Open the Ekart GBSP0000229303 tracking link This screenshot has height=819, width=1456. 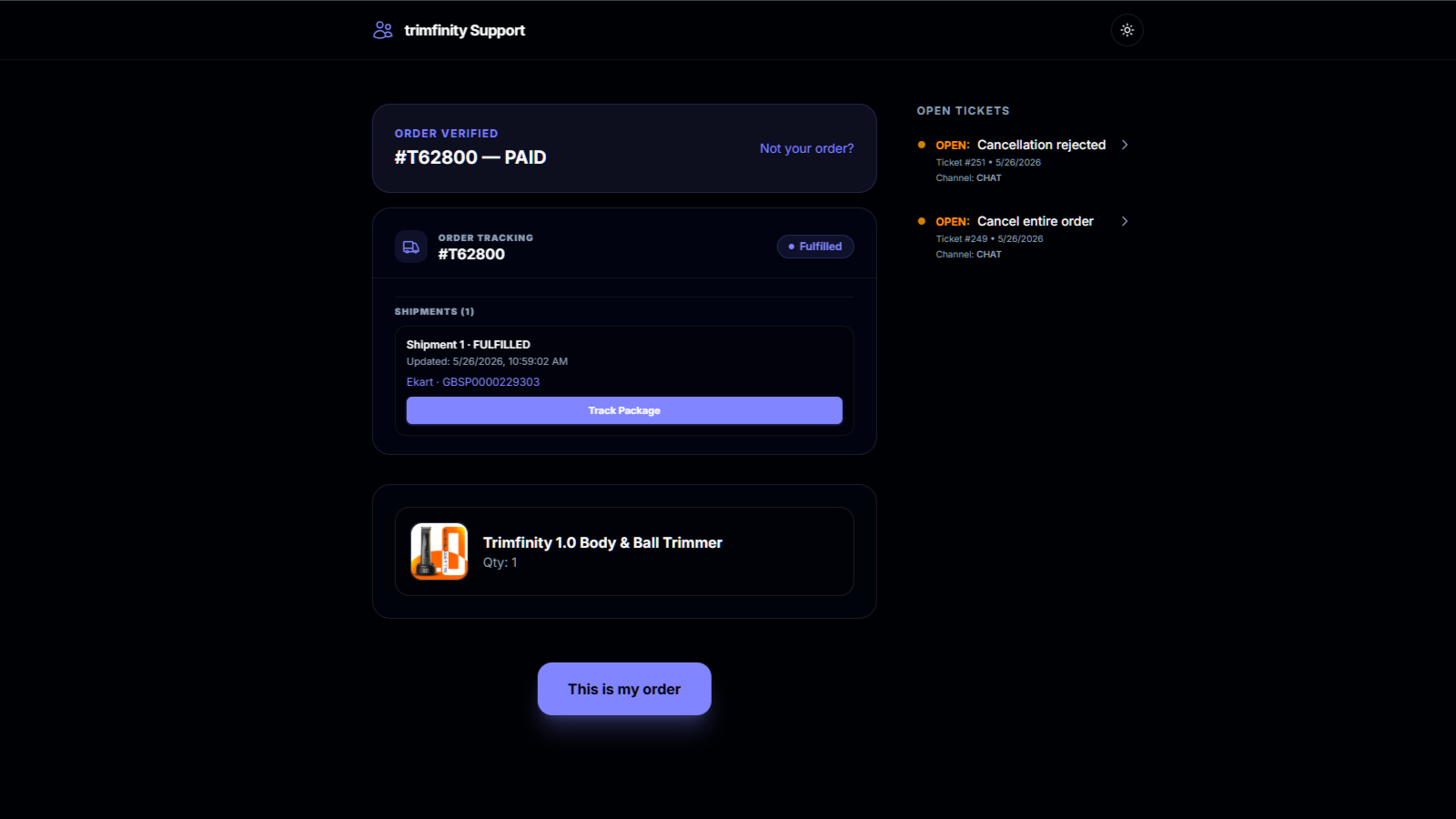tap(473, 382)
